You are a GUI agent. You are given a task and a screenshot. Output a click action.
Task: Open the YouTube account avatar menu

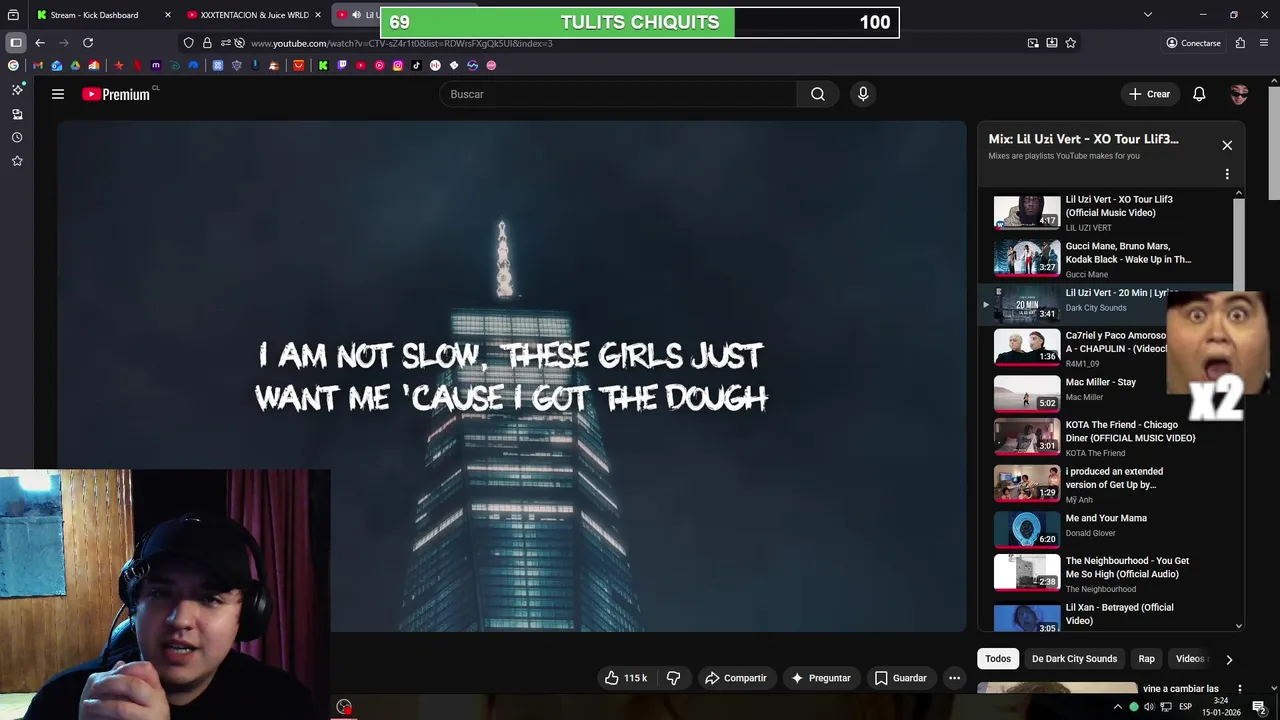pos(1239,94)
